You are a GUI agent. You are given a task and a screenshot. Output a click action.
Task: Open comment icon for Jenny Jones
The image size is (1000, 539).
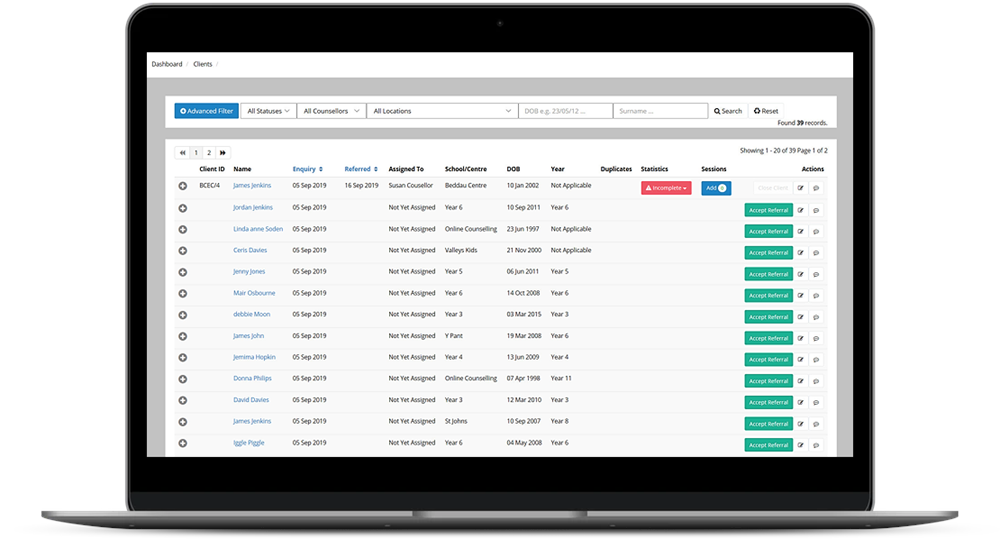tap(816, 274)
